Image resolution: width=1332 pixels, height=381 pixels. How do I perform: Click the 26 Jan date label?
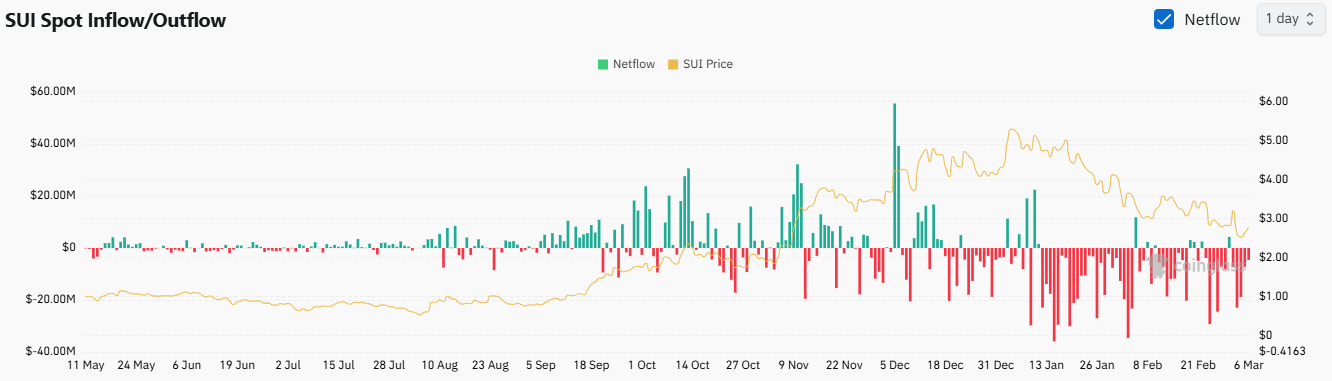[1098, 366]
